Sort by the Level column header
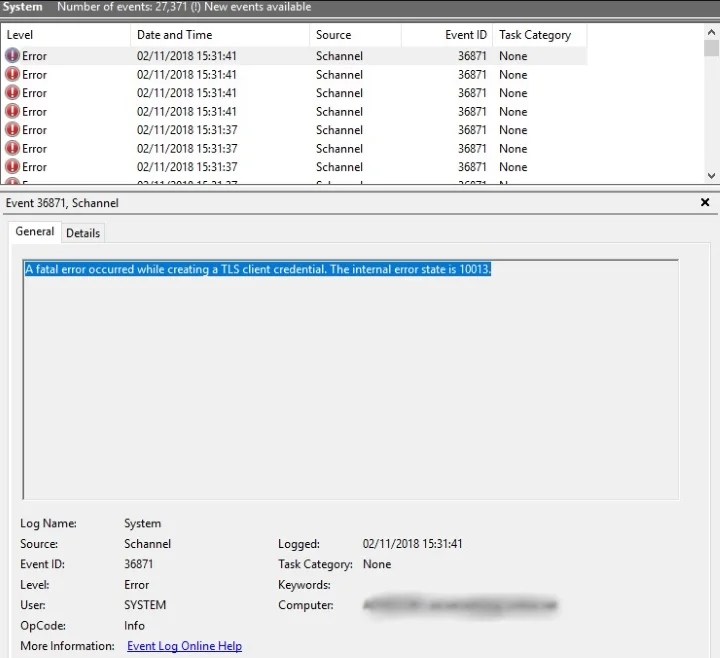This screenshot has width=720, height=658. pyautogui.click(x=66, y=35)
